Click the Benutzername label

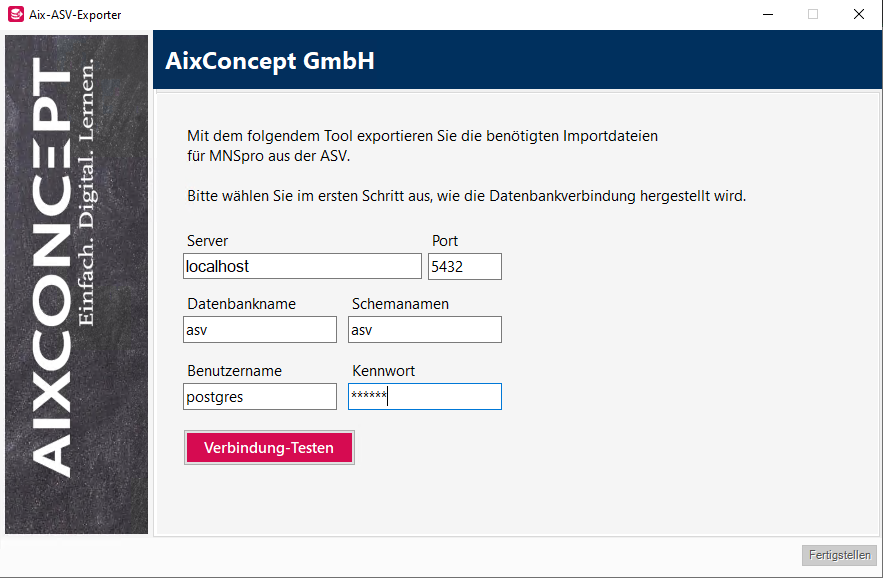[x=234, y=371]
